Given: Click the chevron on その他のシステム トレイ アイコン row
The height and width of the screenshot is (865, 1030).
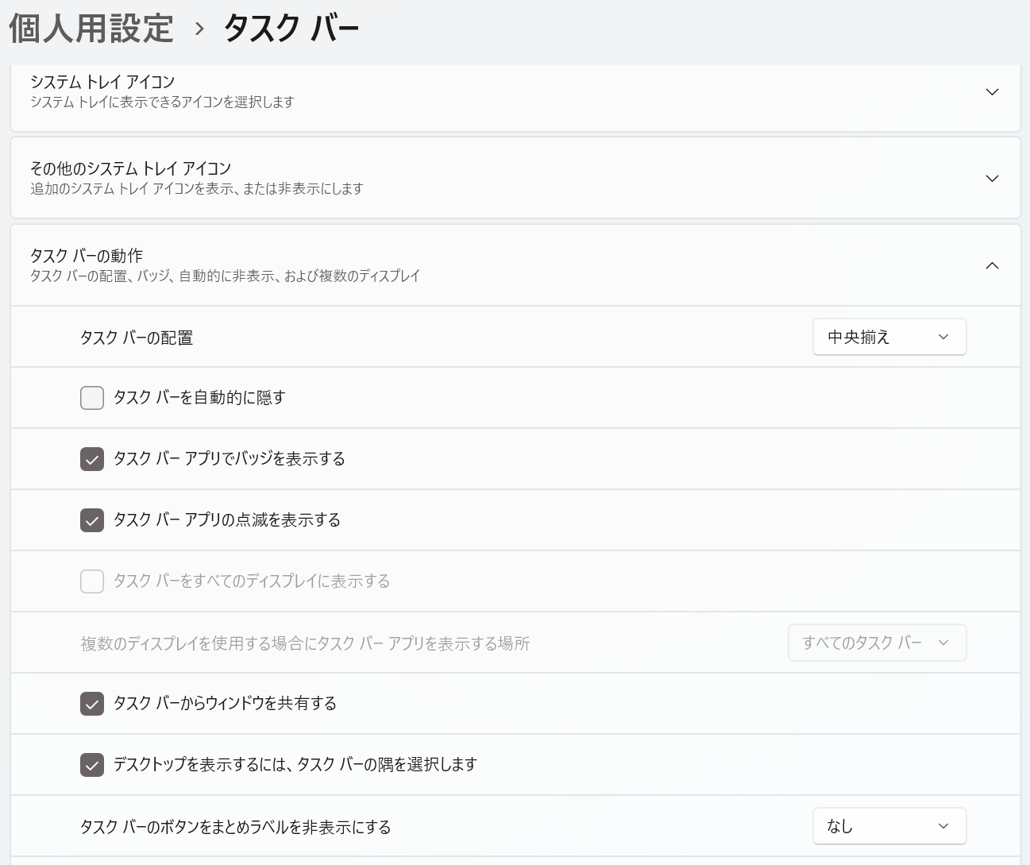Looking at the screenshot, I should [992, 178].
